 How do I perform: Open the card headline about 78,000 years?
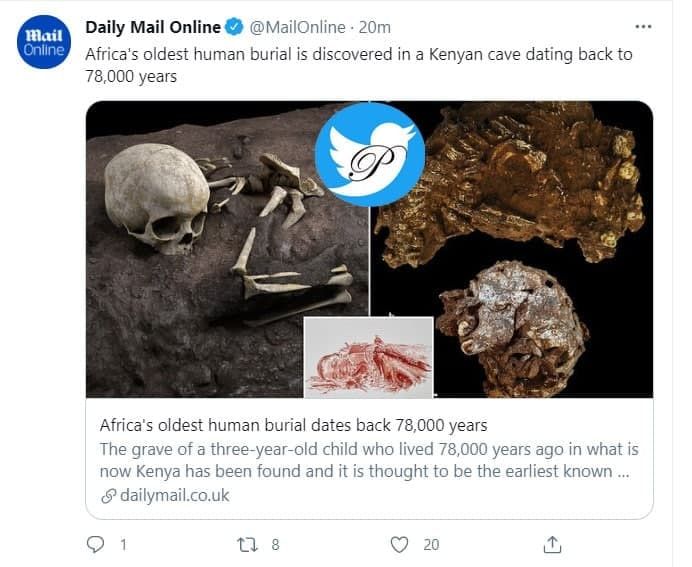pos(293,425)
